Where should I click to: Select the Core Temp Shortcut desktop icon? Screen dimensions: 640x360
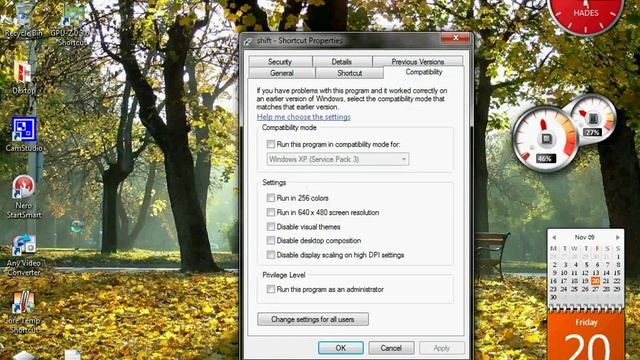(22, 312)
